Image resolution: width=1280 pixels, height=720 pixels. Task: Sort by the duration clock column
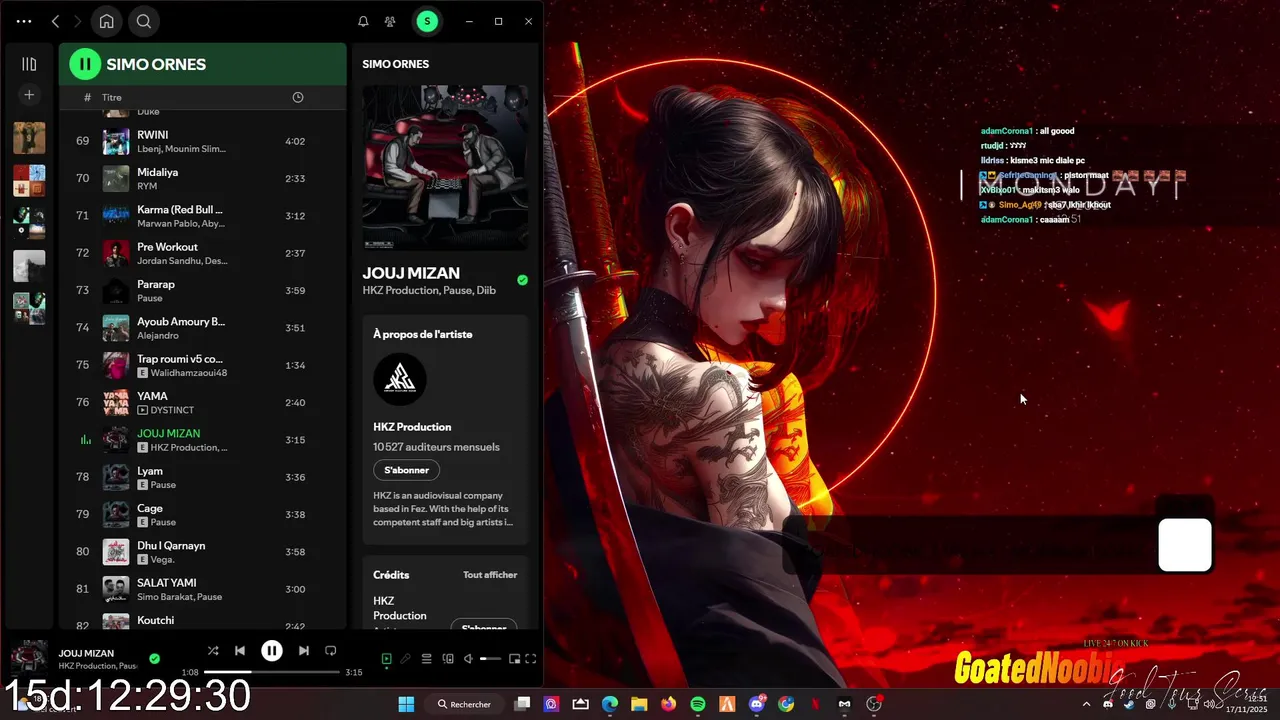point(297,97)
